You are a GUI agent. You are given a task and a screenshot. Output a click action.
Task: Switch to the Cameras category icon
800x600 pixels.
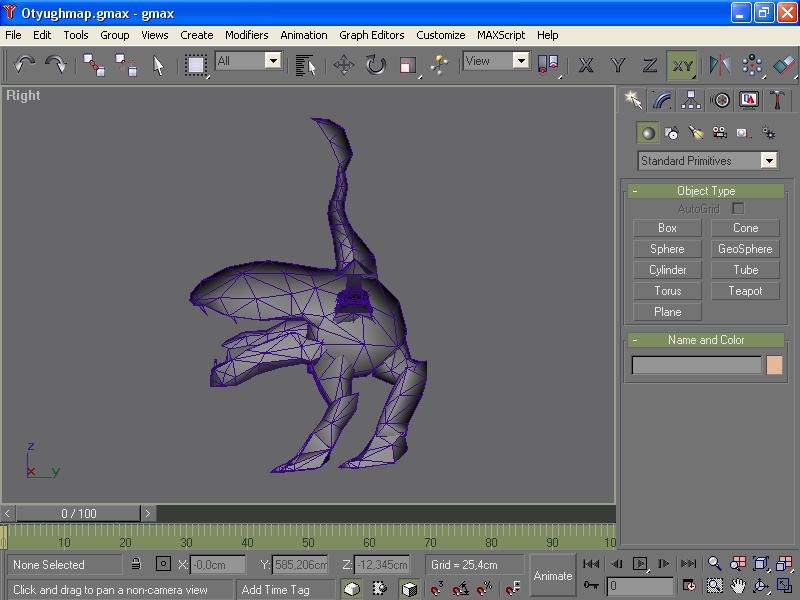719,133
